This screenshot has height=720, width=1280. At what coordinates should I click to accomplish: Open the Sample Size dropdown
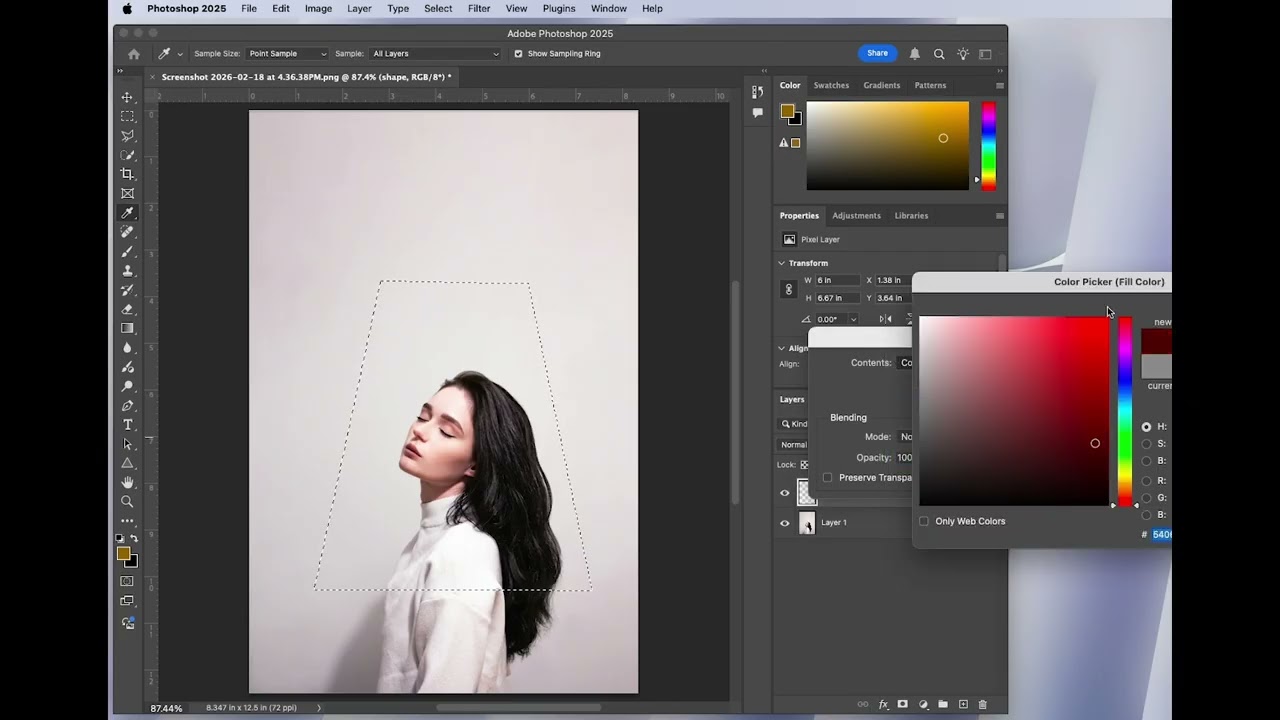(x=286, y=54)
